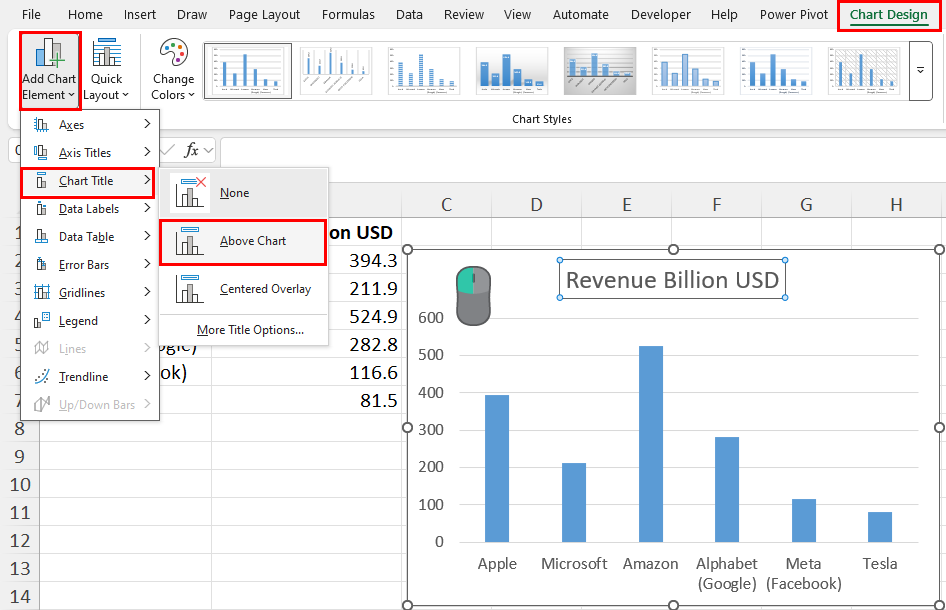
Task: Select row header 10
Action: click(x=20, y=485)
